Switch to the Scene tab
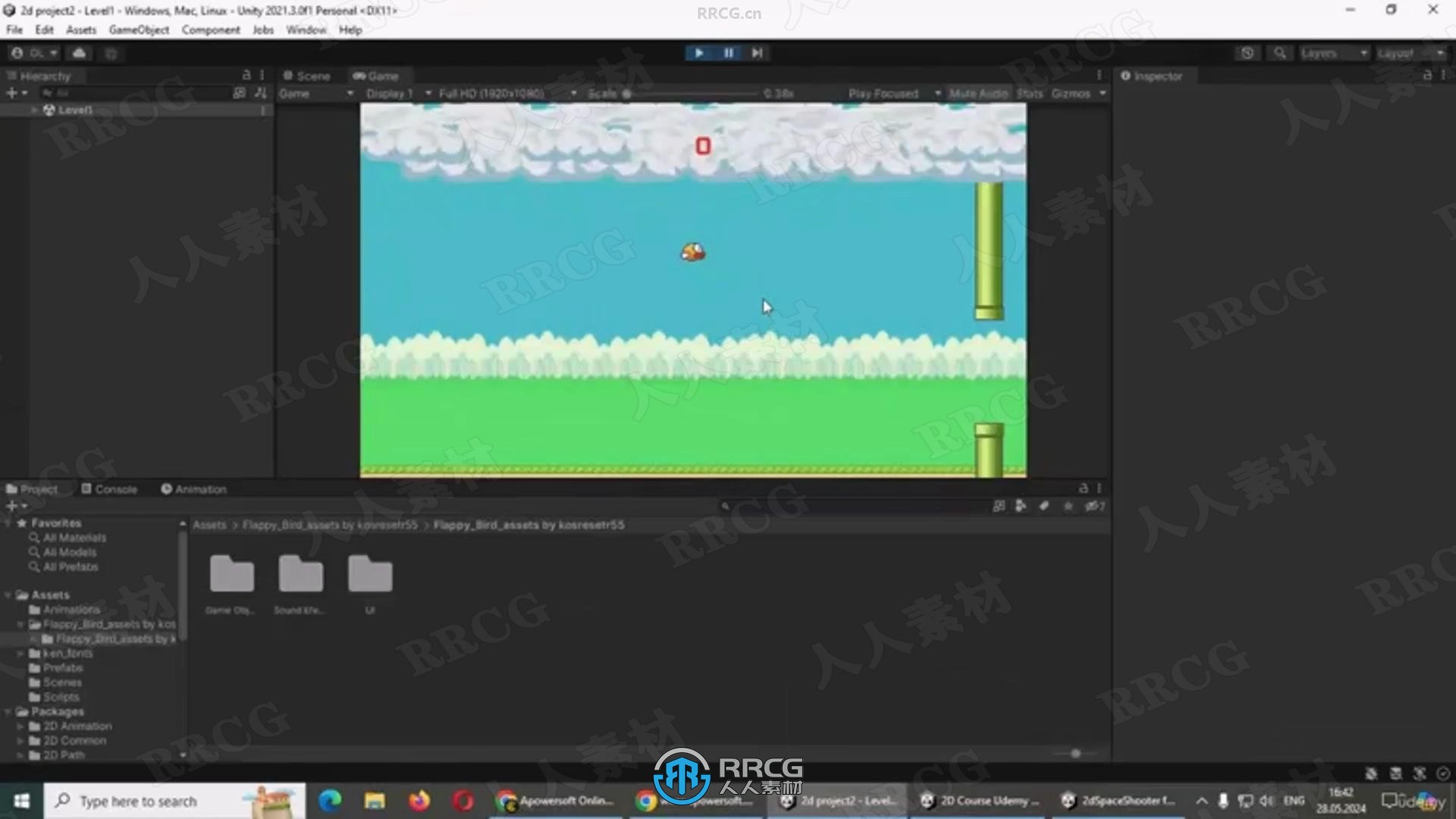 tap(306, 76)
